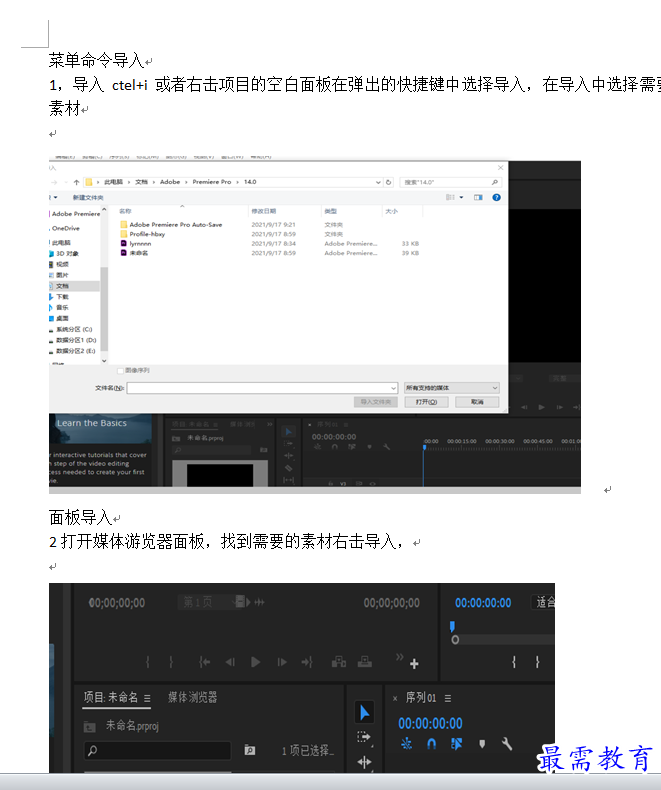The image size is (661, 790).
Task: Expand the overflow chevrons in the source monitor
Action: click(x=400, y=656)
